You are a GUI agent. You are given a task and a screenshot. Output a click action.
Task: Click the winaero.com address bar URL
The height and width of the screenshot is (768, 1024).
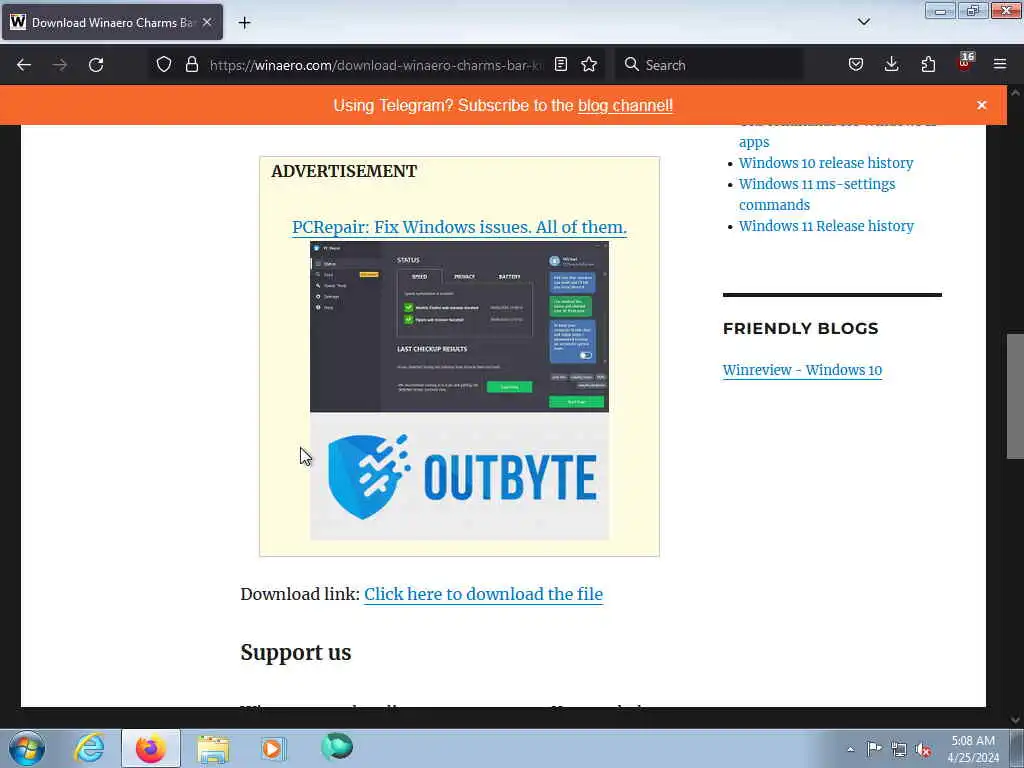376,65
